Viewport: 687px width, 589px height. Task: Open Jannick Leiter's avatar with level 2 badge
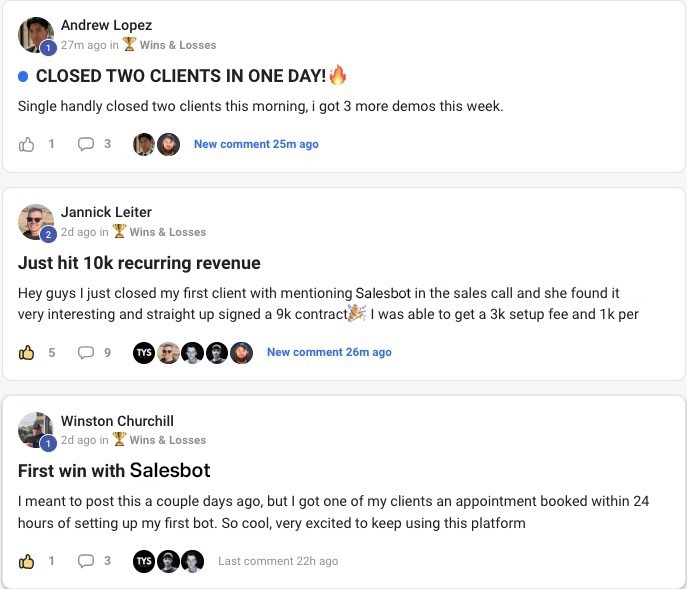coord(36,222)
